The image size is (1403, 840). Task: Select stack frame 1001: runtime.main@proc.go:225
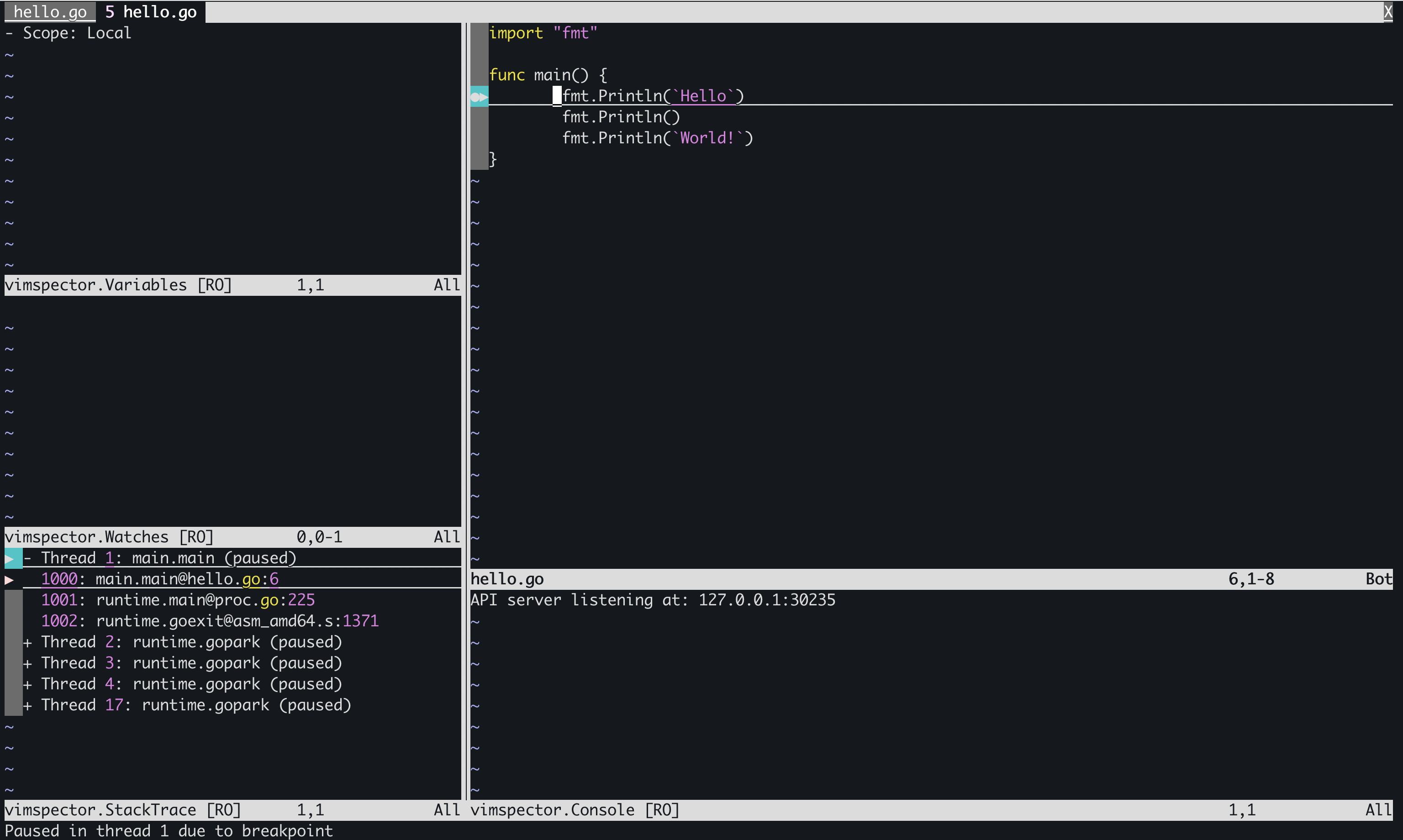pos(178,600)
